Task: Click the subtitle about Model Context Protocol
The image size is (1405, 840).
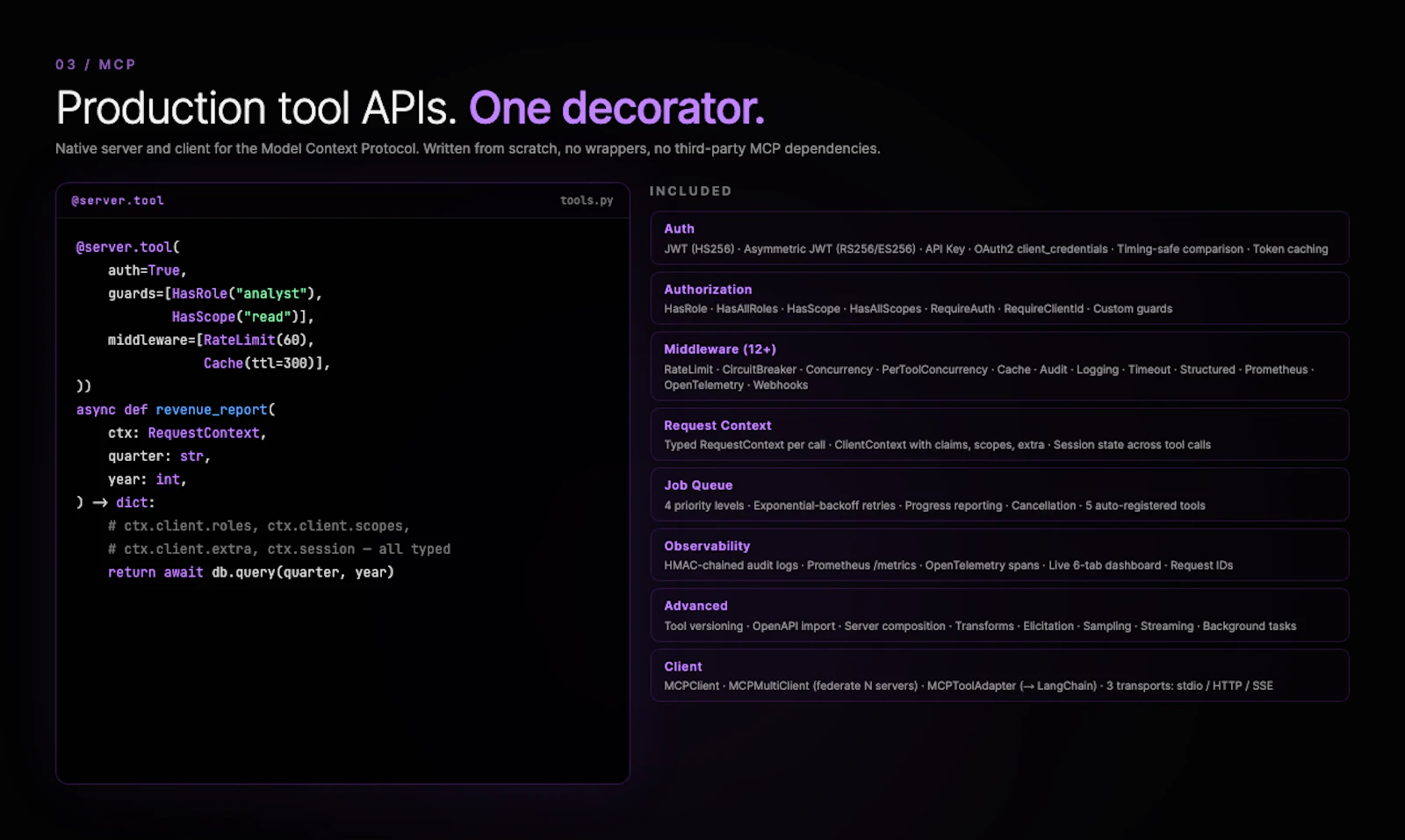Action: pos(467,148)
